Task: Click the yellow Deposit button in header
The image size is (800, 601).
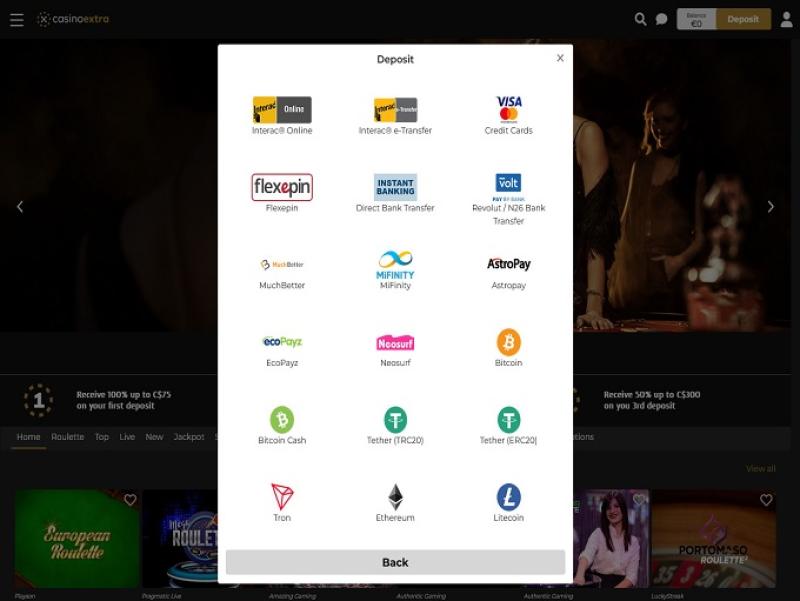Action: pyautogui.click(x=743, y=19)
